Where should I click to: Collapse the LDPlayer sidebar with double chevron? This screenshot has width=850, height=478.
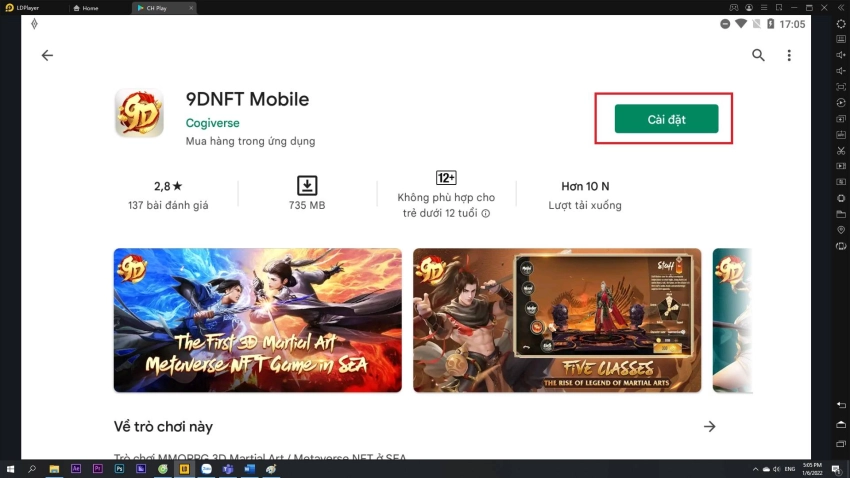pyautogui.click(x=841, y=8)
